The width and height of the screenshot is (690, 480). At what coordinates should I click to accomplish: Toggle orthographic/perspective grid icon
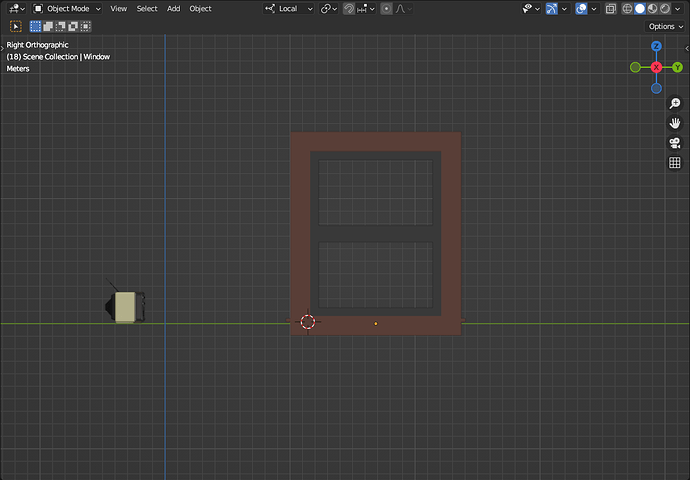pos(675,163)
